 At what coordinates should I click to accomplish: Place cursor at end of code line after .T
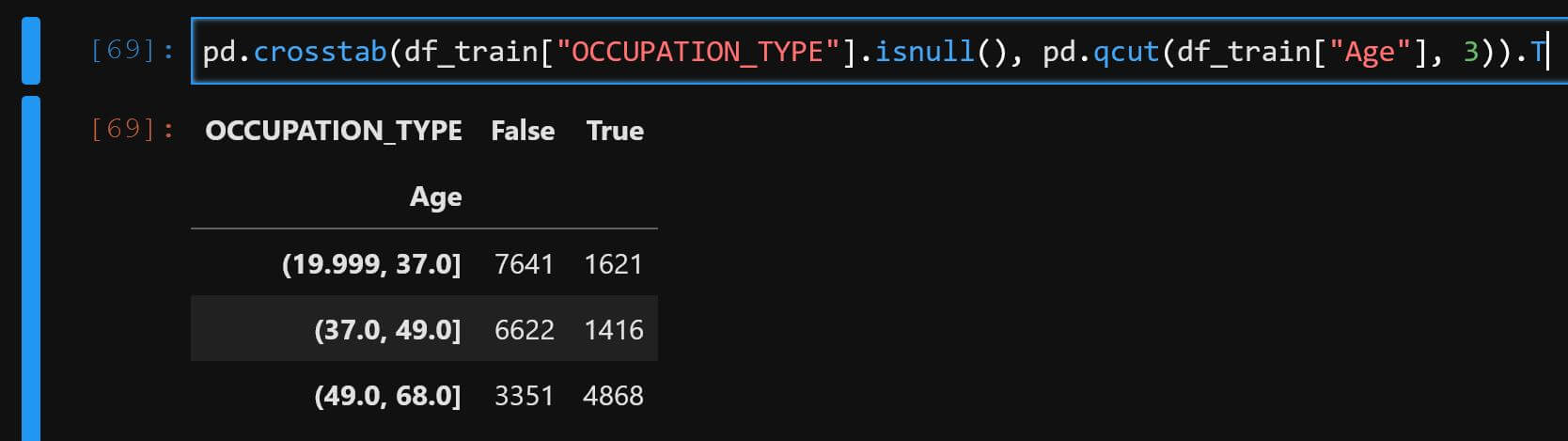click(x=1545, y=51)
